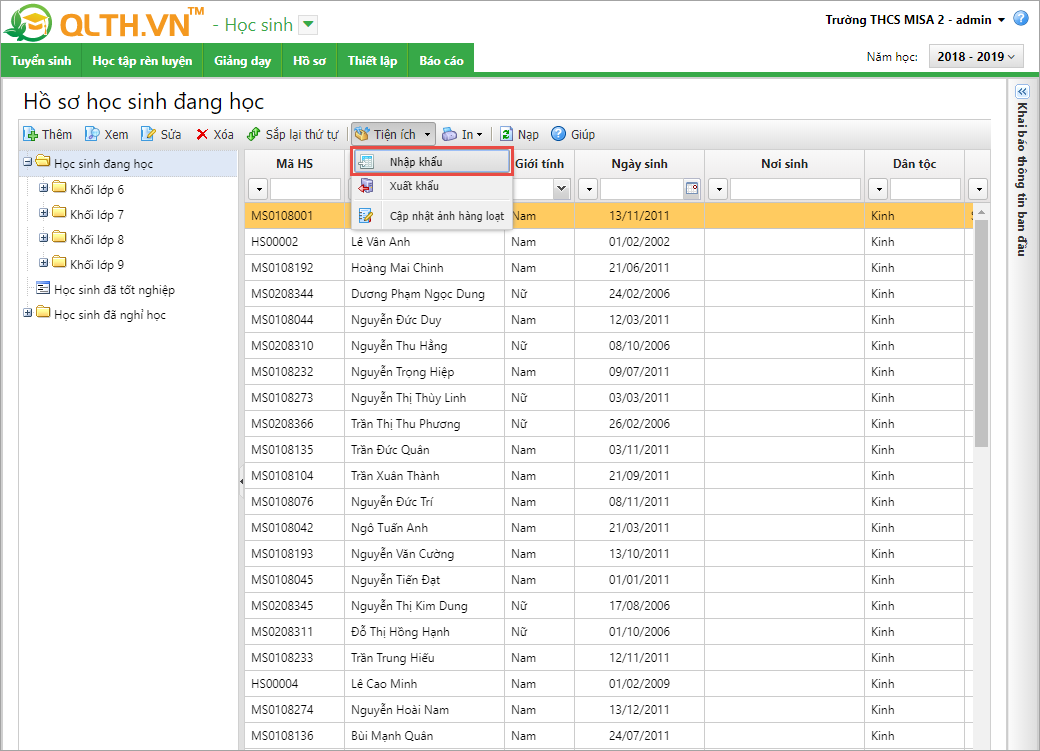Click the blue help icon beside admin
The height and width of the screenshot is (751, 1040).
pos(1020,19)
